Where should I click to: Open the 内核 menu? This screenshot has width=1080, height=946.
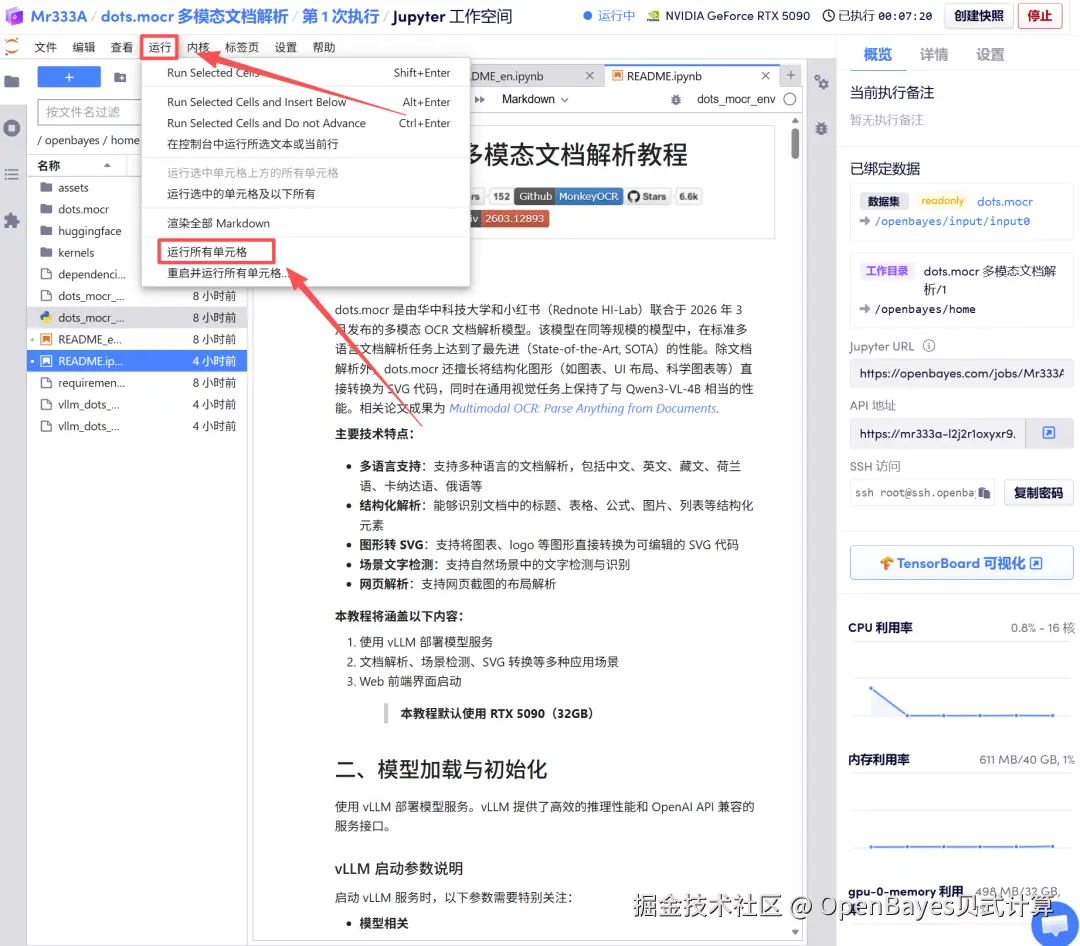coord(198,47)
